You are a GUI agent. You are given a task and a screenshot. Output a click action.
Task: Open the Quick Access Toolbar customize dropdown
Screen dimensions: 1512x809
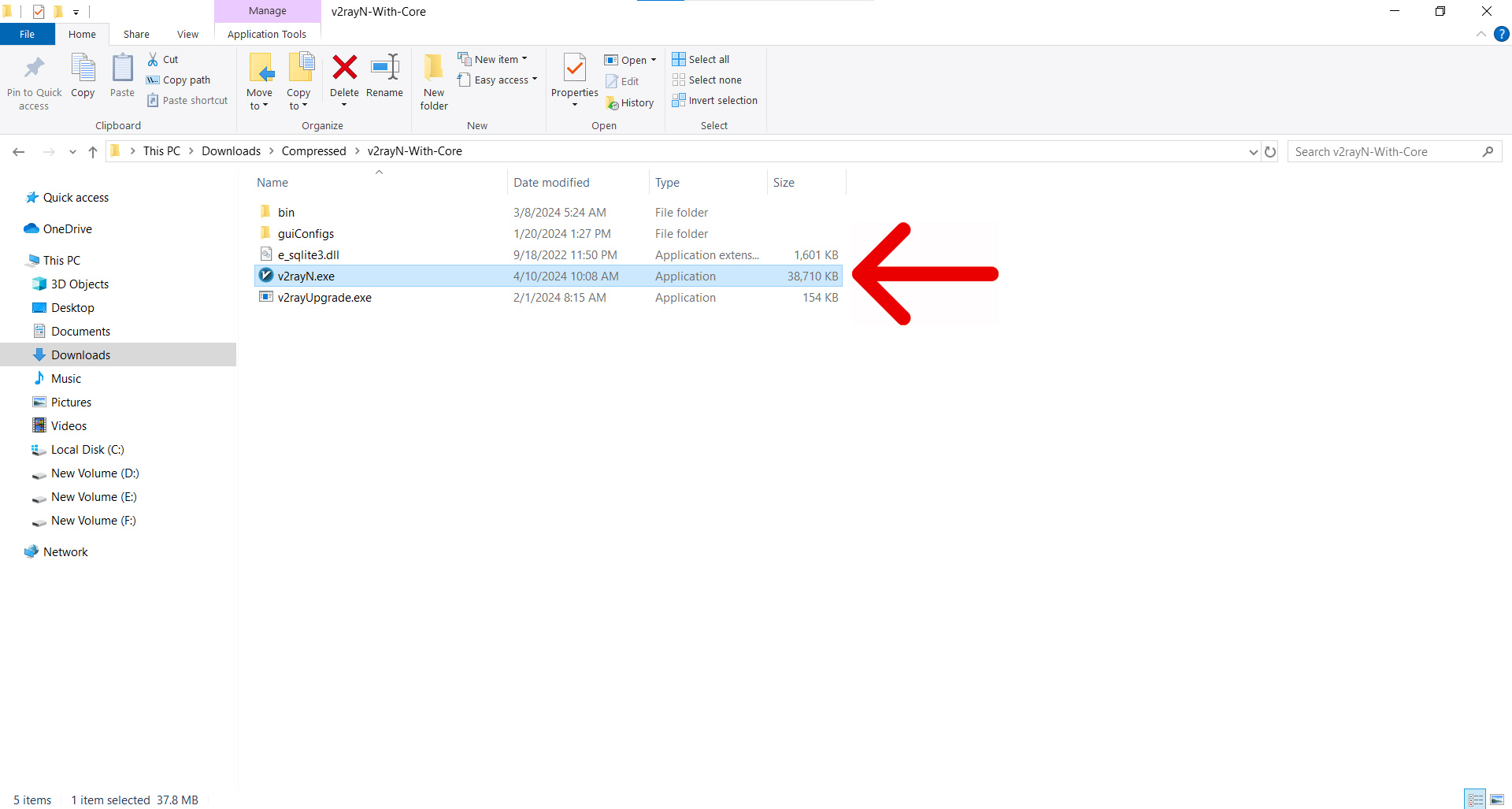point(76,12)
